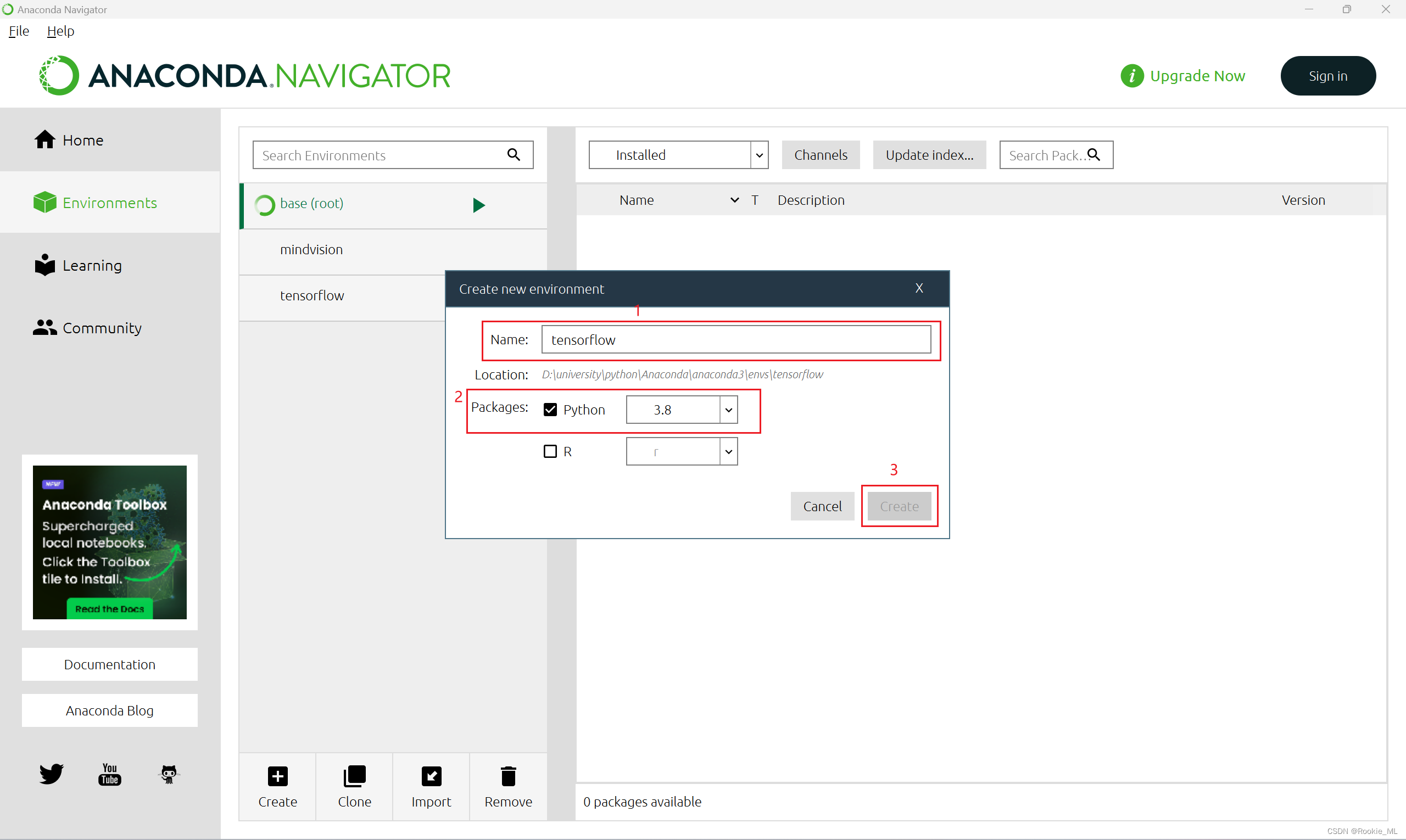Open the YouTube icon link
Image resolution: width=1406 pixels, height=840 pixels.
pyautogui.click(x=109, y=774)
